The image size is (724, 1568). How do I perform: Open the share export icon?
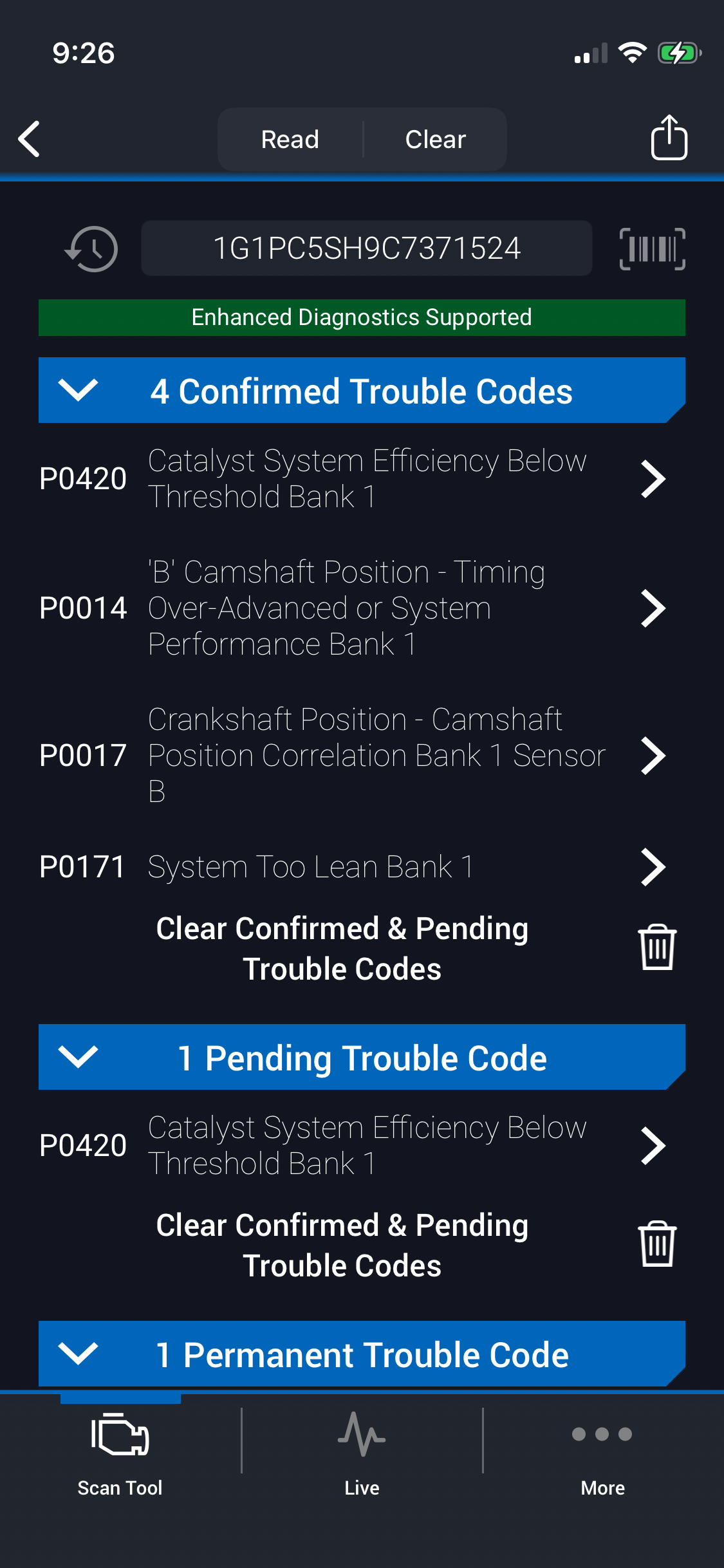tap(669, 138)
